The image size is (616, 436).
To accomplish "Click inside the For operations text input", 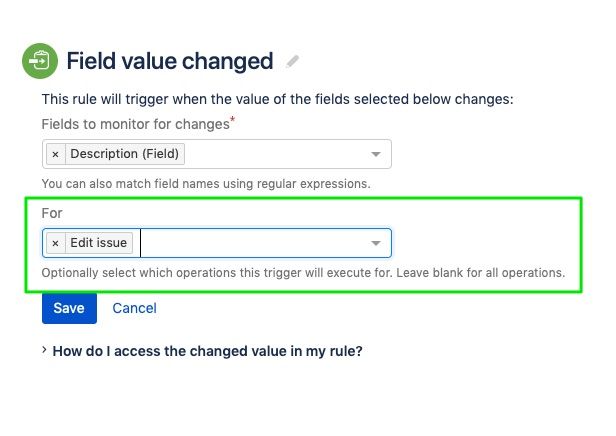I will tap(251, 243).
